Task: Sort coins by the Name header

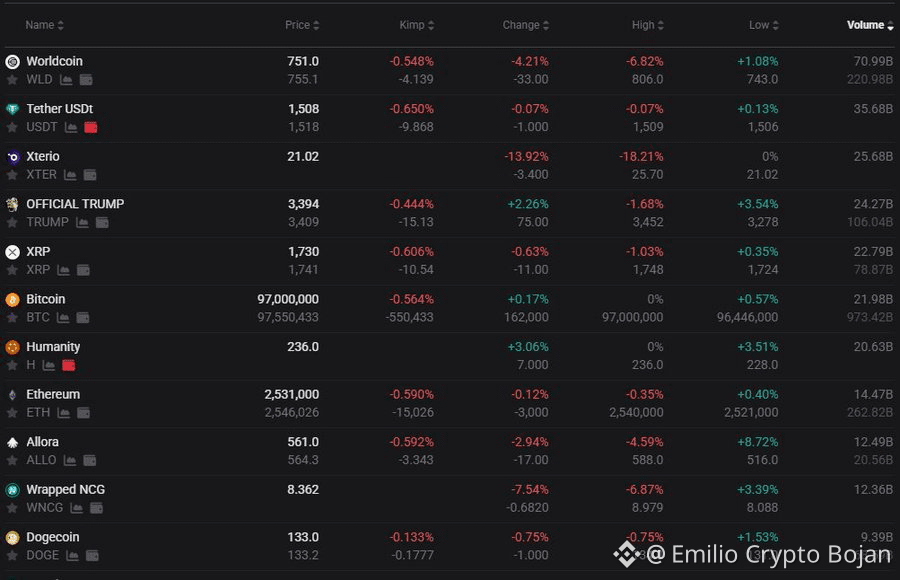Action: click(x=44, y=25)
